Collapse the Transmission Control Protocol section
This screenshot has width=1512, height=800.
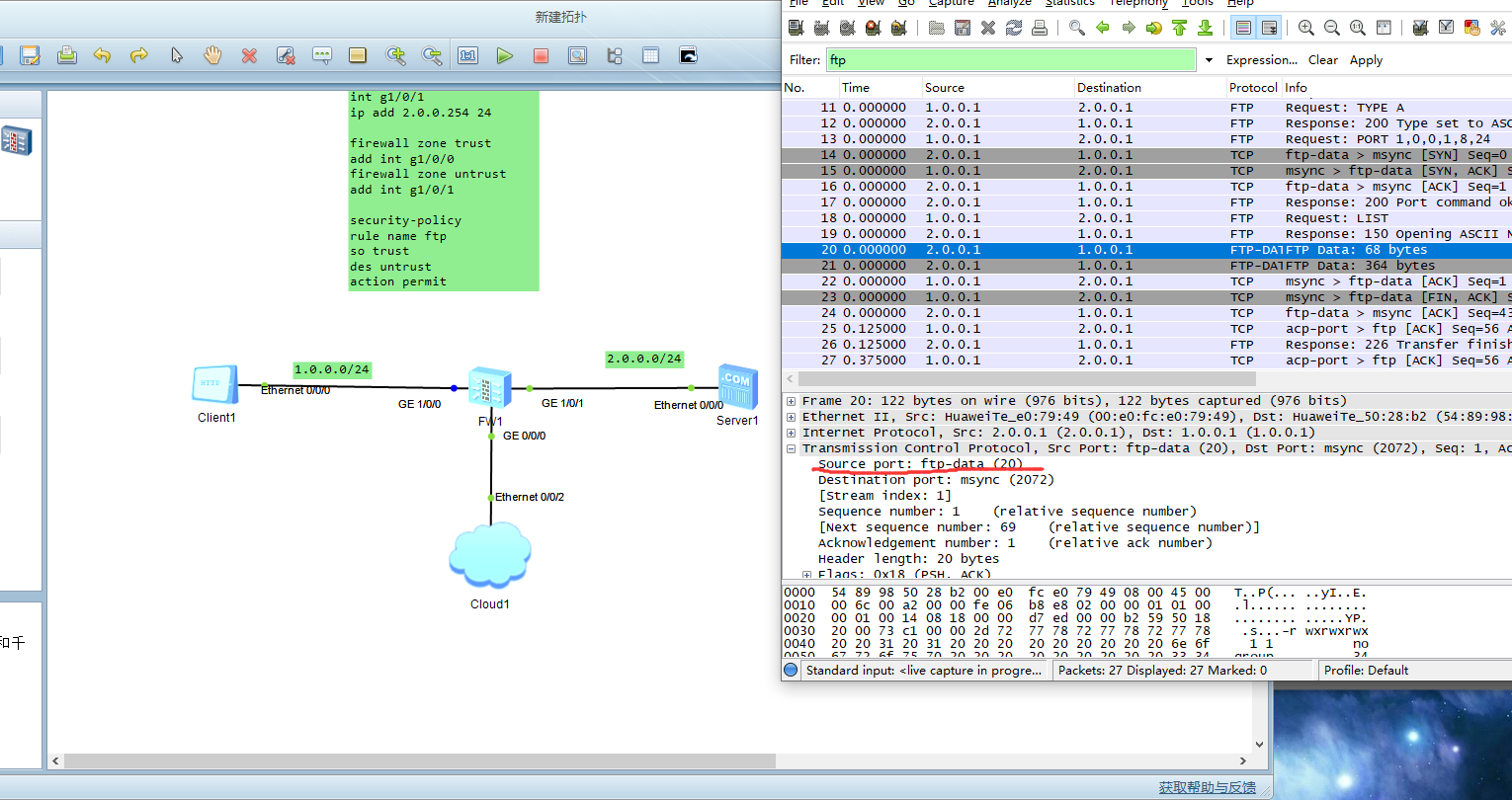pyautogui.click(x=790, y=447)
